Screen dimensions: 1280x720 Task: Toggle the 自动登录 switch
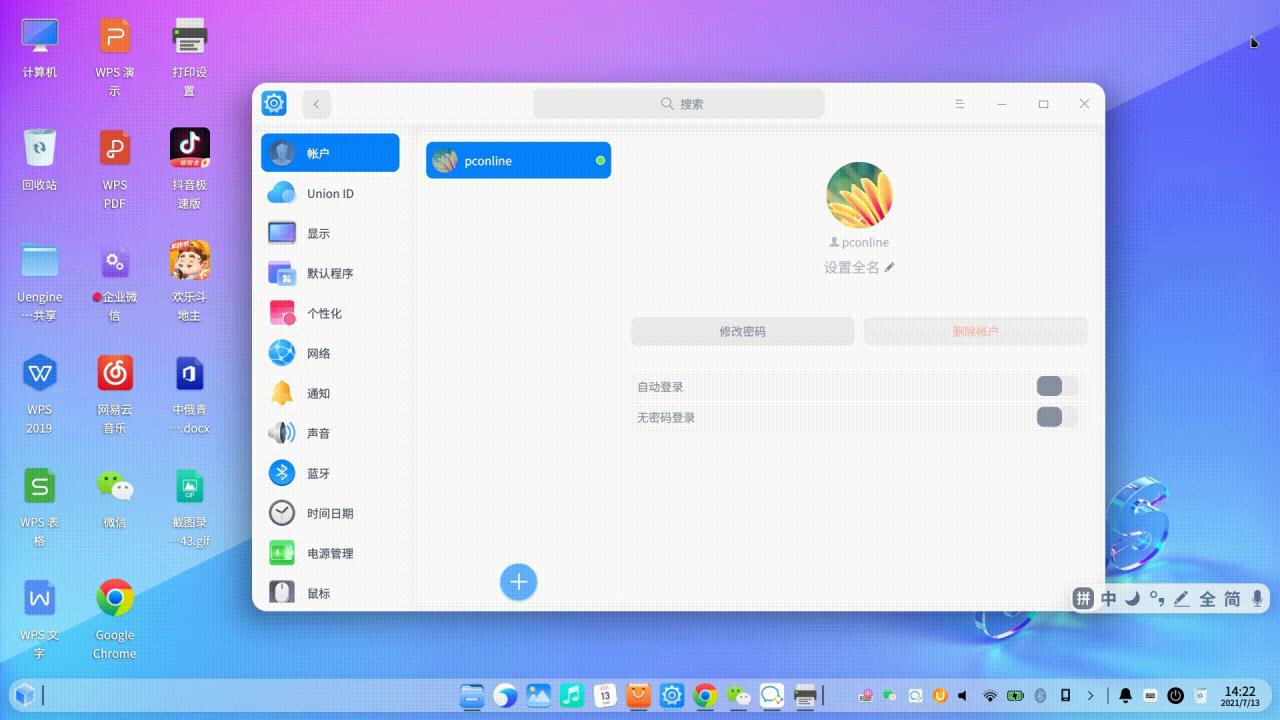point(1057,387)
